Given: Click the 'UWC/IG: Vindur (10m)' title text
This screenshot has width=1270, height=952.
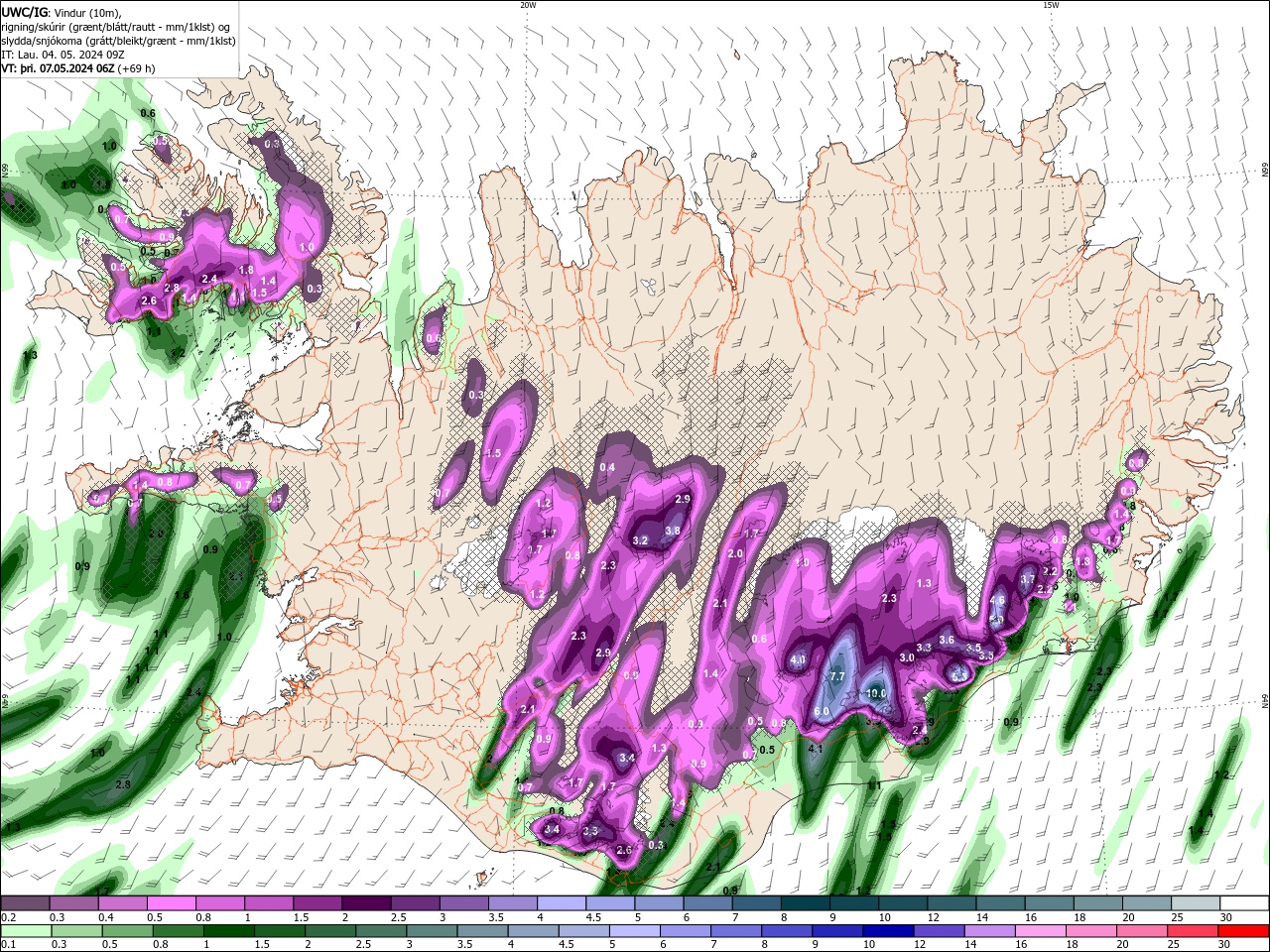Looking at the screenshot, I should (62, 12).
